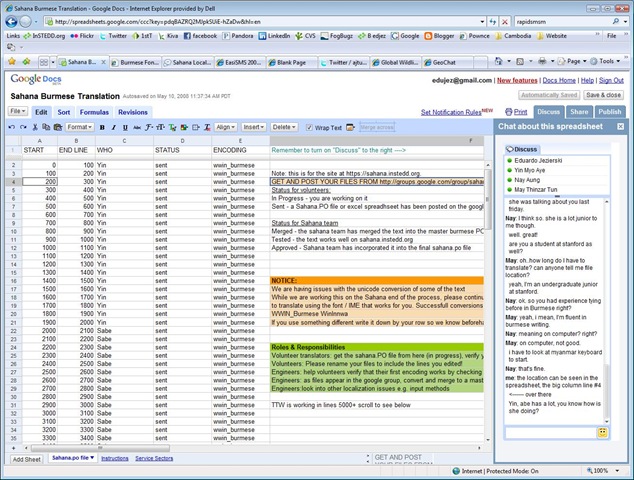Click the Add Sheet button
The image size is (634, 480).
[27, 459]
